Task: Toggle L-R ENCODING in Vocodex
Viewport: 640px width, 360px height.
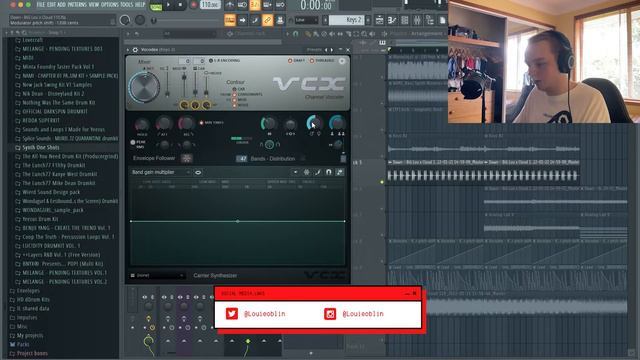Action: (x=224, y=60)
